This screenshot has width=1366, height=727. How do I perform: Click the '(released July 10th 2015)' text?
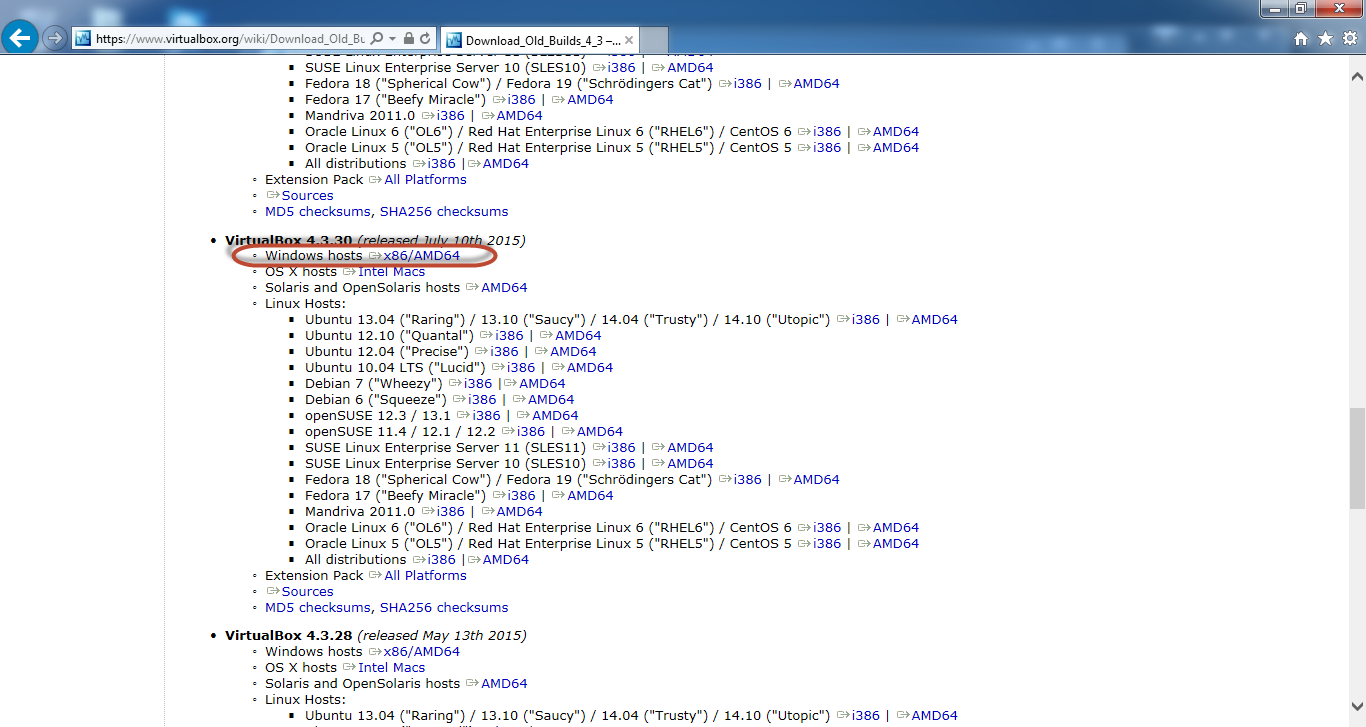tap(441, 240)
